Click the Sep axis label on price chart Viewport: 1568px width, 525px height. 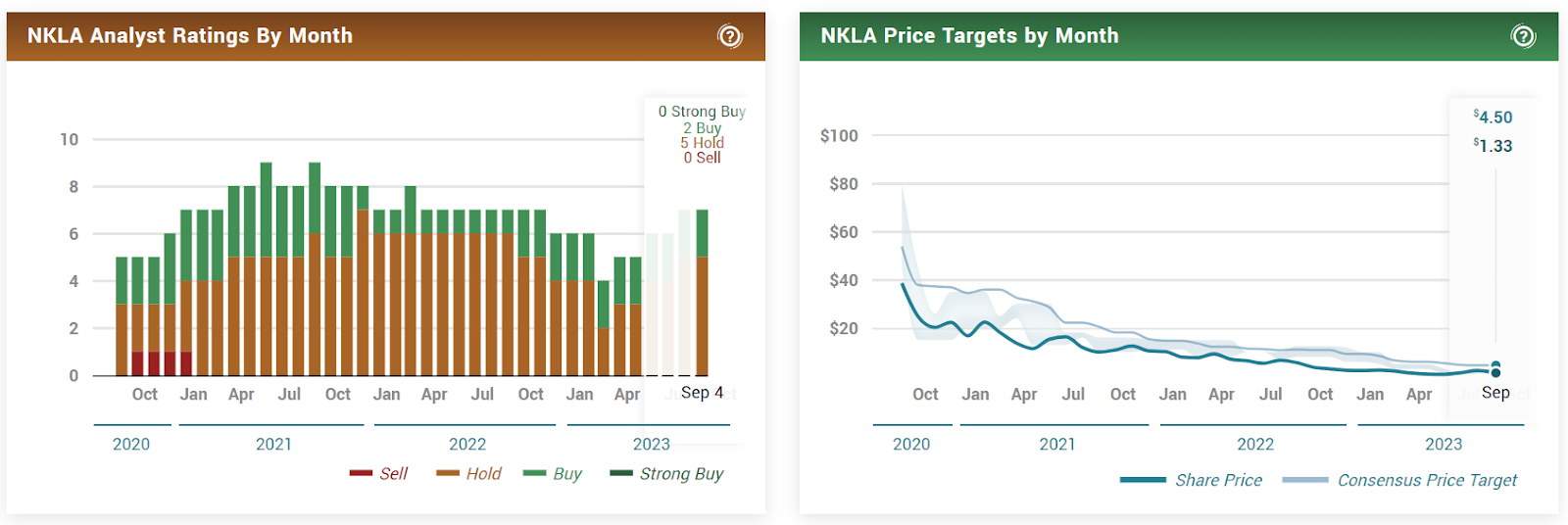1495,393
